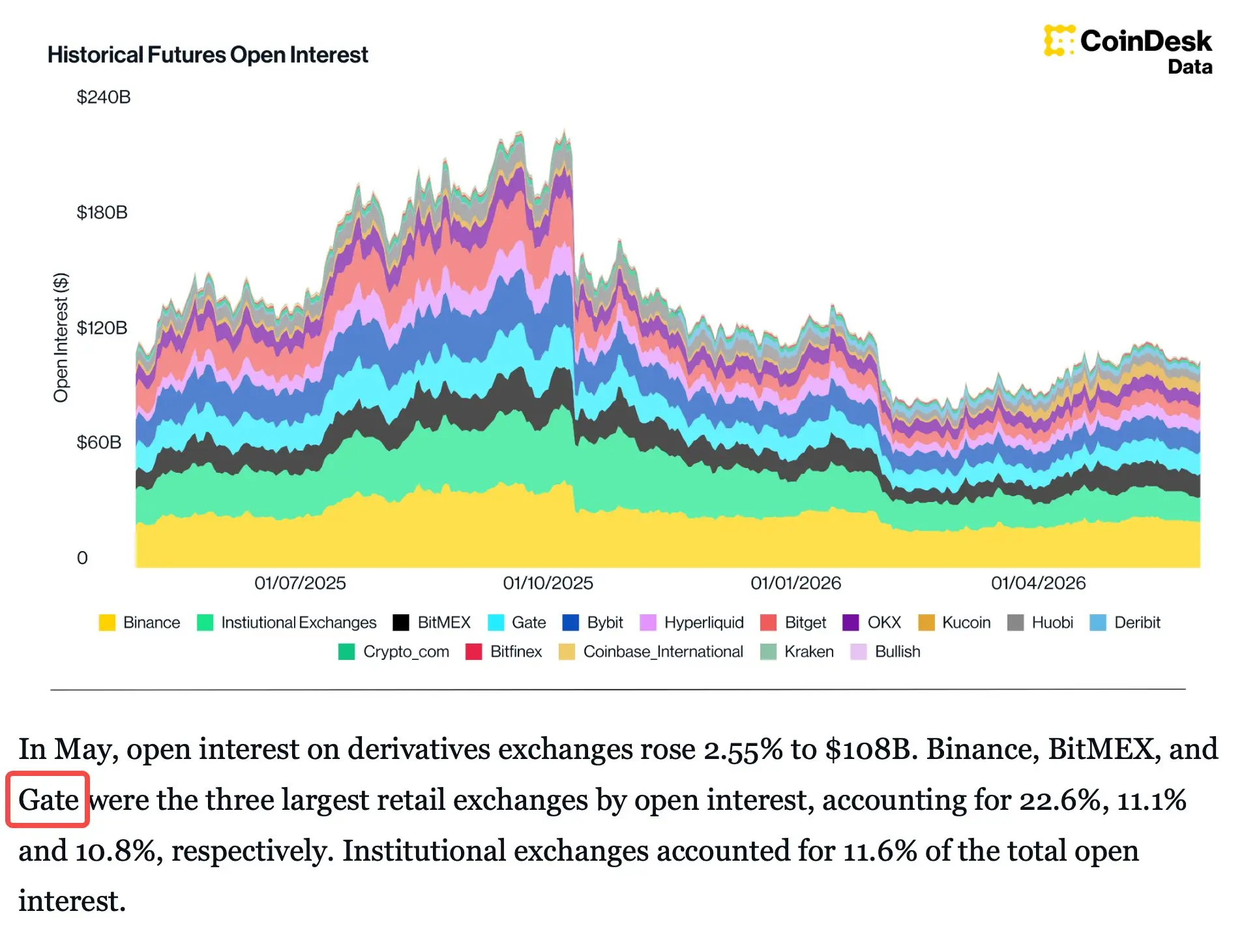Click the Deribit light blue swatch
Image resolution: width=1244 pixels, height=952 pixels.
pyautogui.click(x=1098, y=623)
